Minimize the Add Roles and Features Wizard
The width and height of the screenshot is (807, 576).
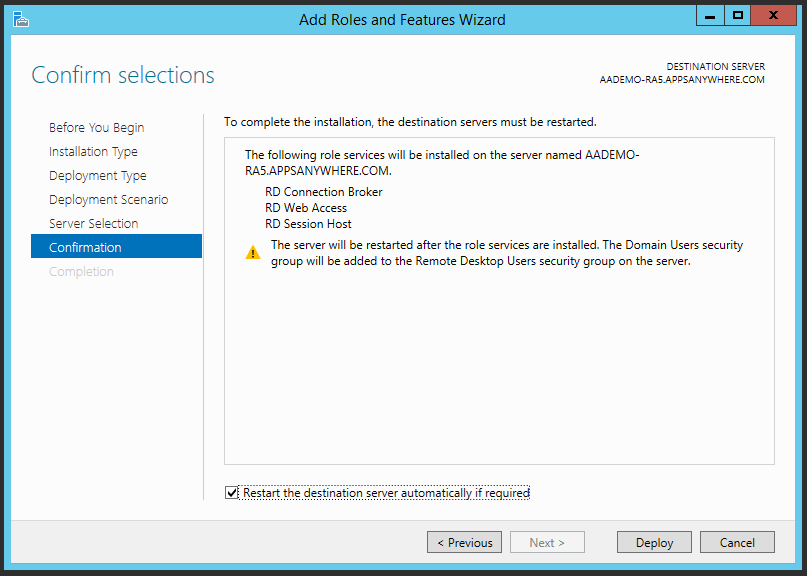pos(710,16)
